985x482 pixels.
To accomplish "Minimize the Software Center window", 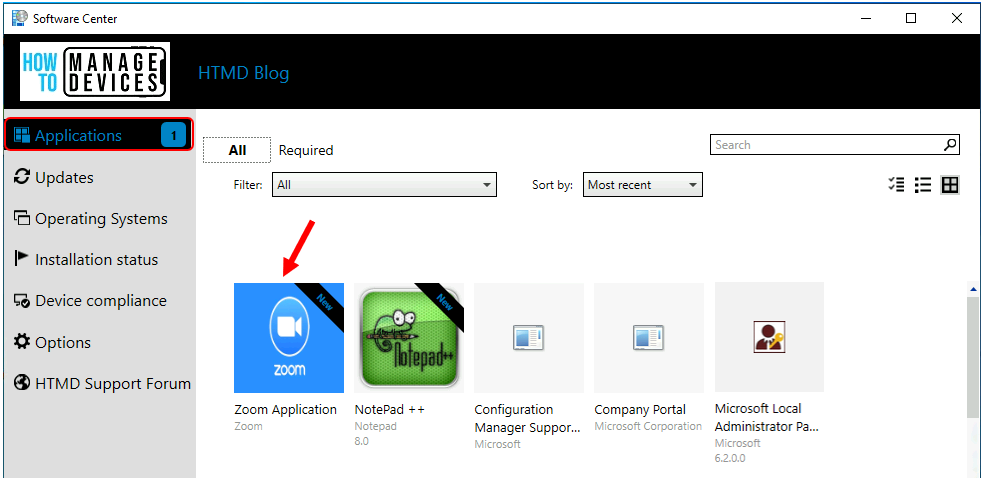I will click(866, 18).
